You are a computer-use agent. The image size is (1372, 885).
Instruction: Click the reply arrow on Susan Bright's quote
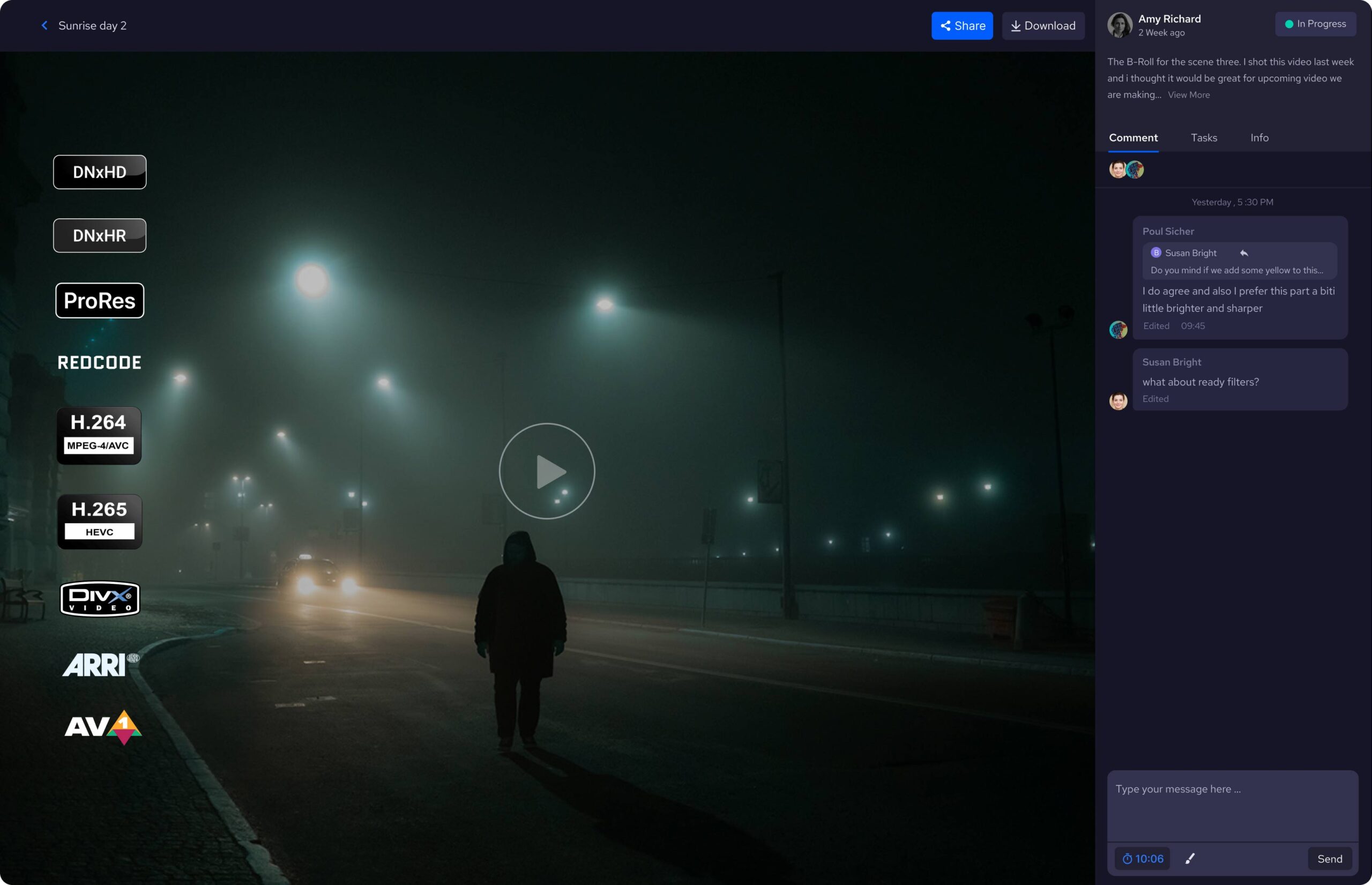(1244, 253)
